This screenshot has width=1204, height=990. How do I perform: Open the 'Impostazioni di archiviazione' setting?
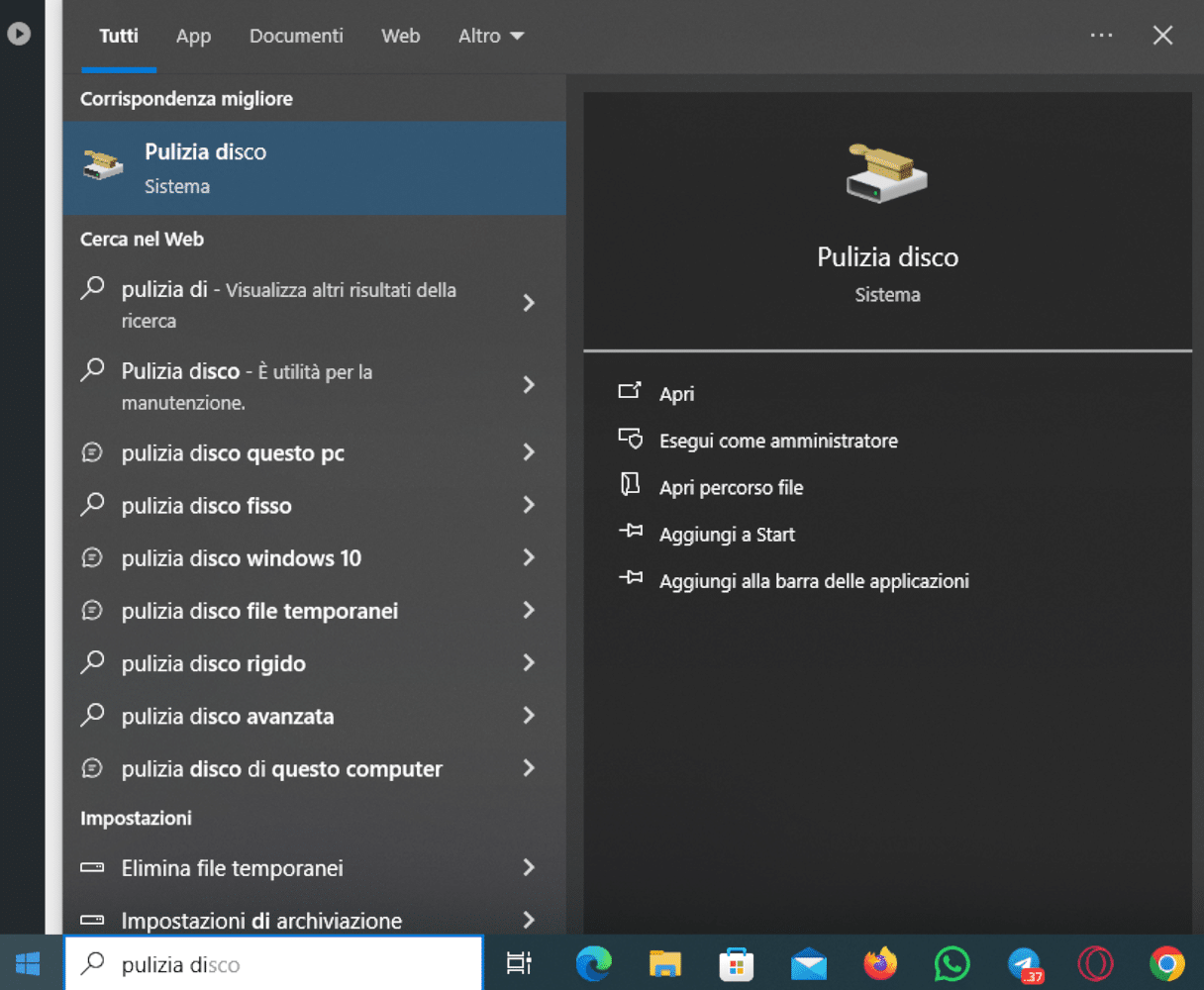(314, 920)
